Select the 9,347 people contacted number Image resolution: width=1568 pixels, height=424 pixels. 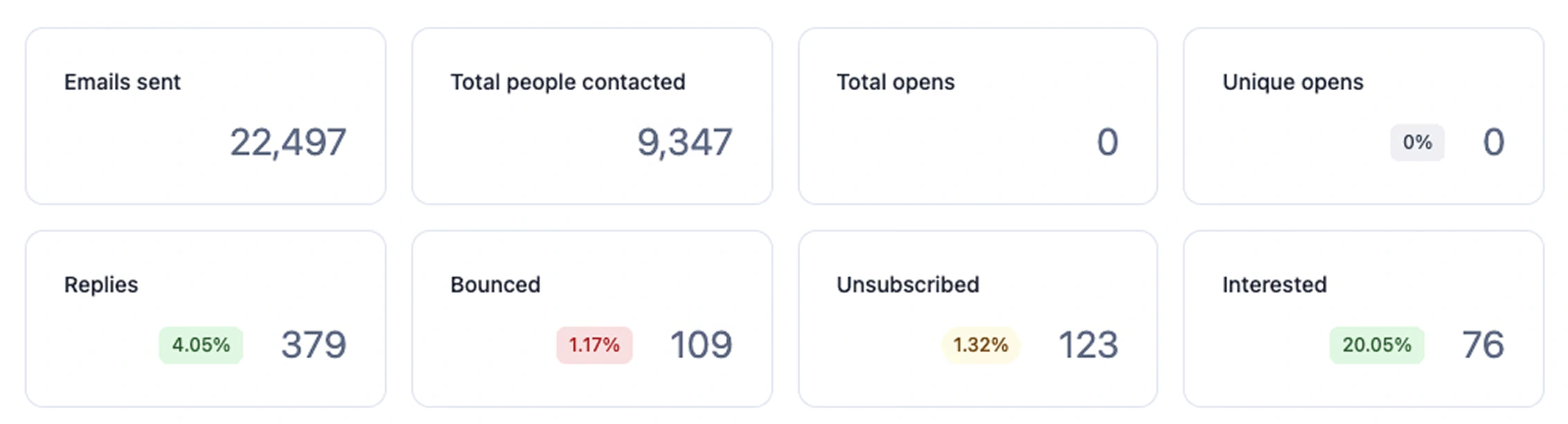(684, 143)
